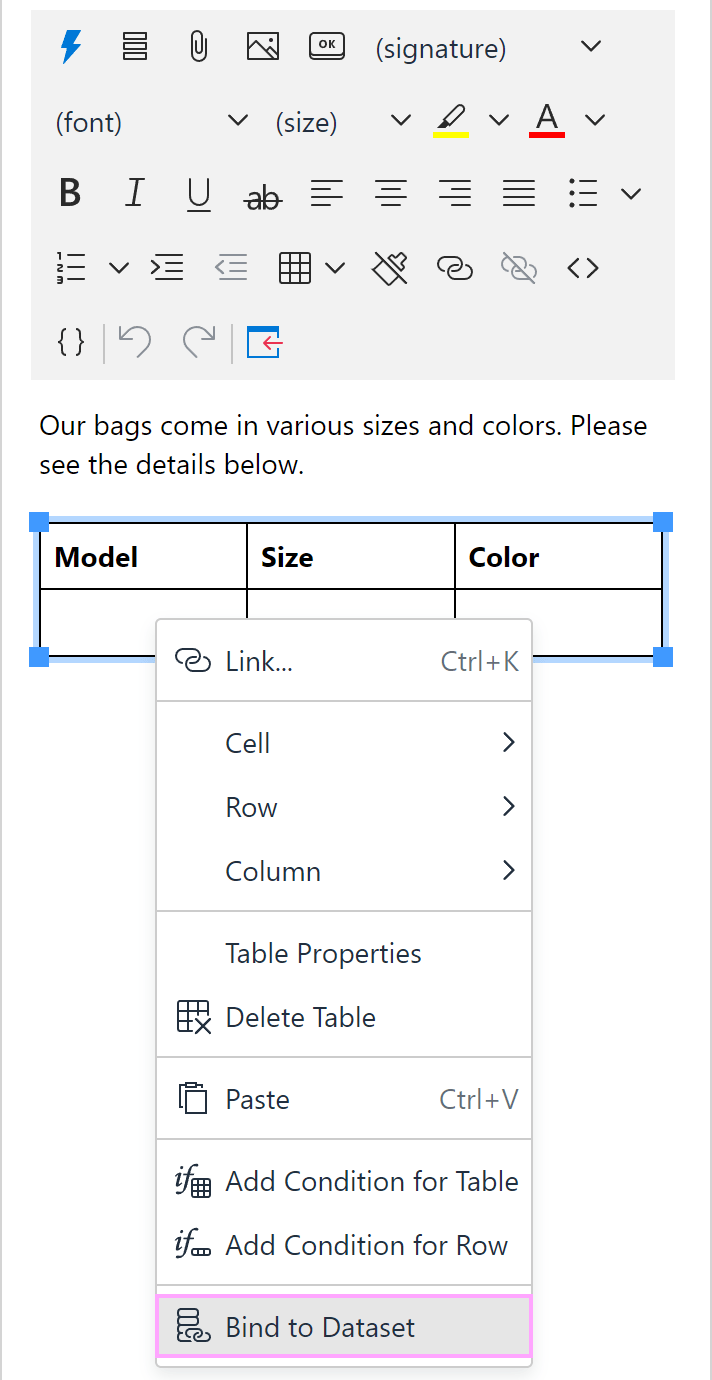Toggle Bold formatting
The image size is (712, 1380).
pyautogui.click(x=70, y=193)
